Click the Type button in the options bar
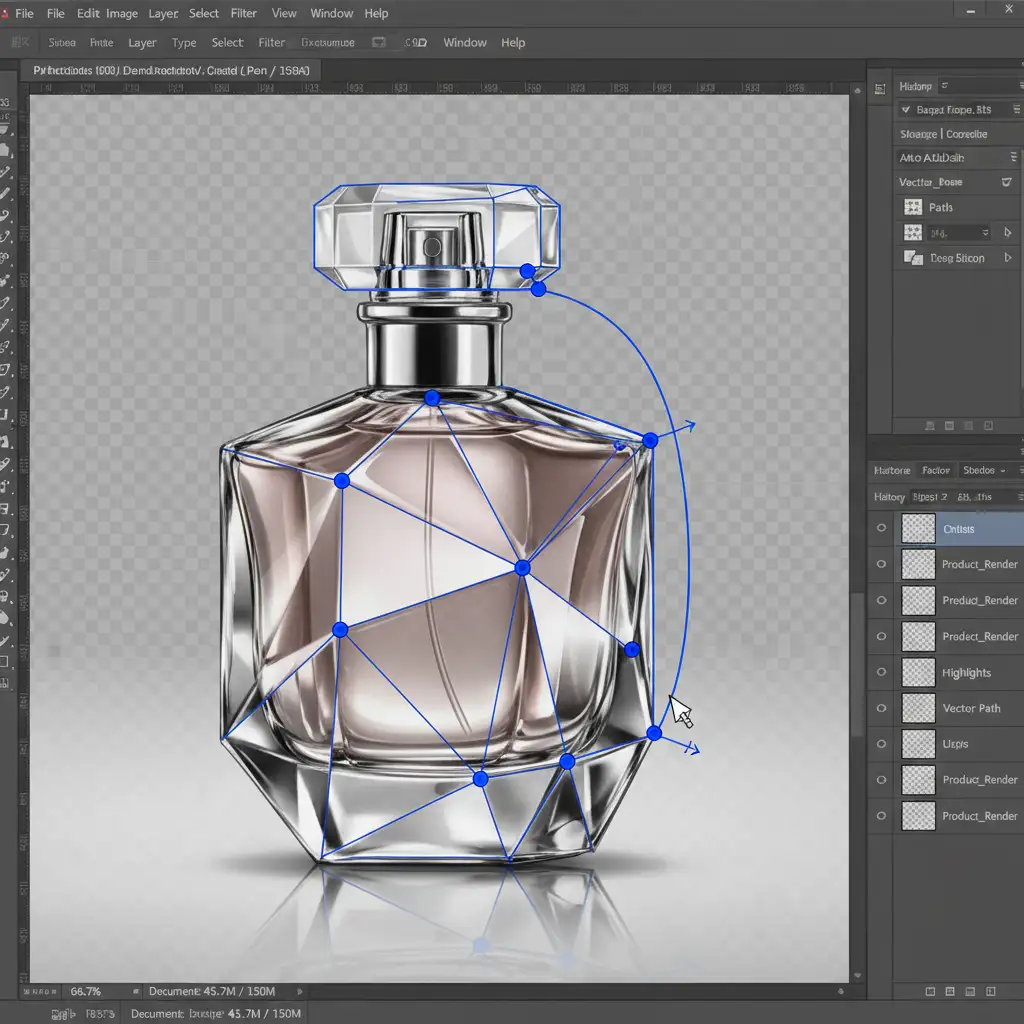 (184, 43)
